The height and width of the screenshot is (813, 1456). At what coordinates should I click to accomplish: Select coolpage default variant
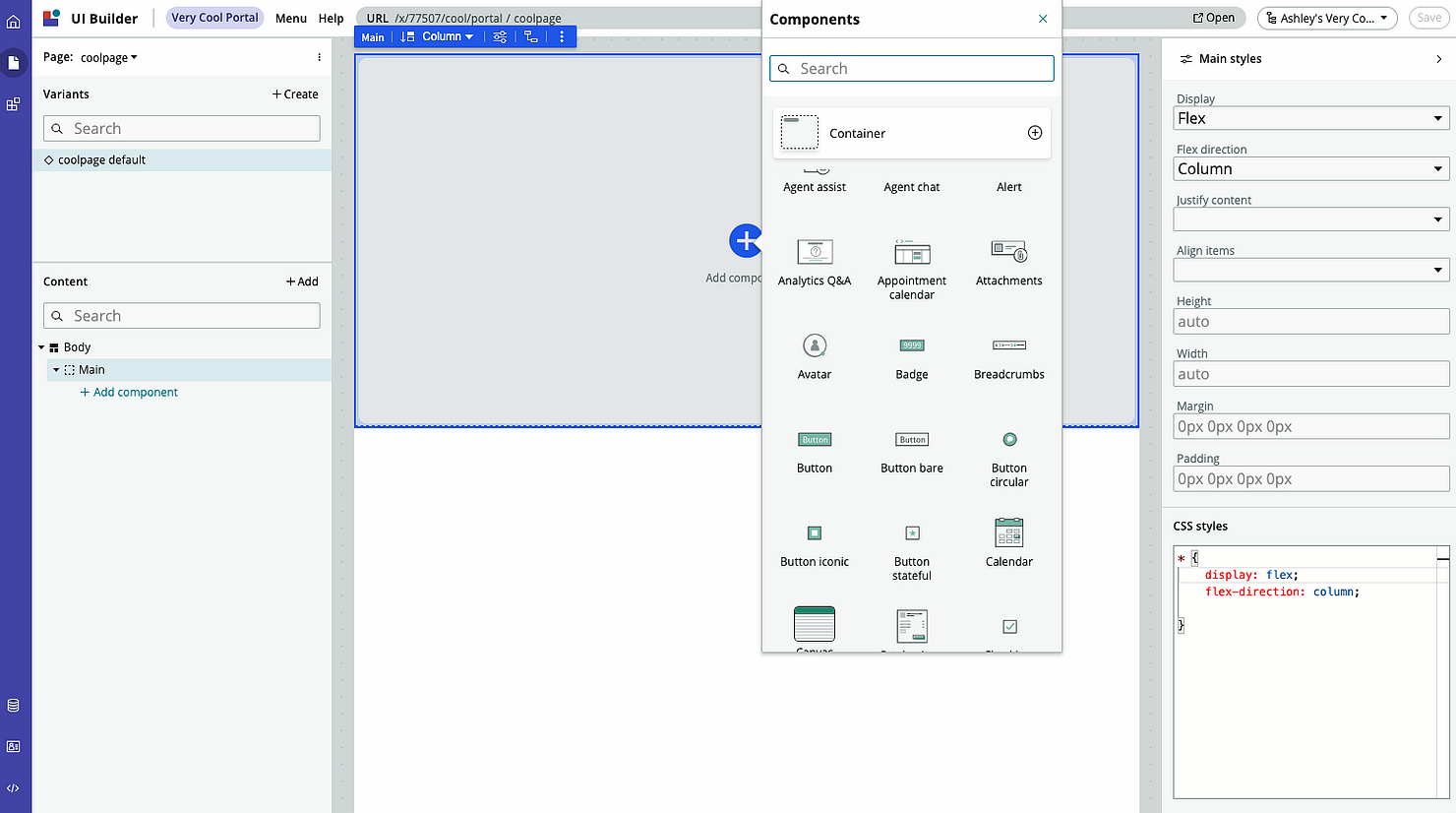click(182, 159)
